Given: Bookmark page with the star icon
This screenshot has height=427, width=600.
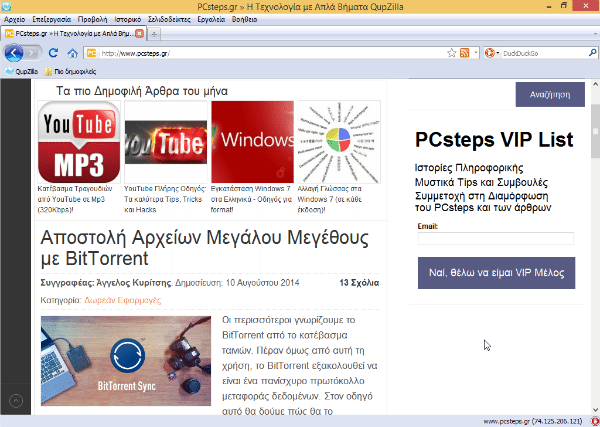Looking at the screenshot, I should click(x=452, y=53).
